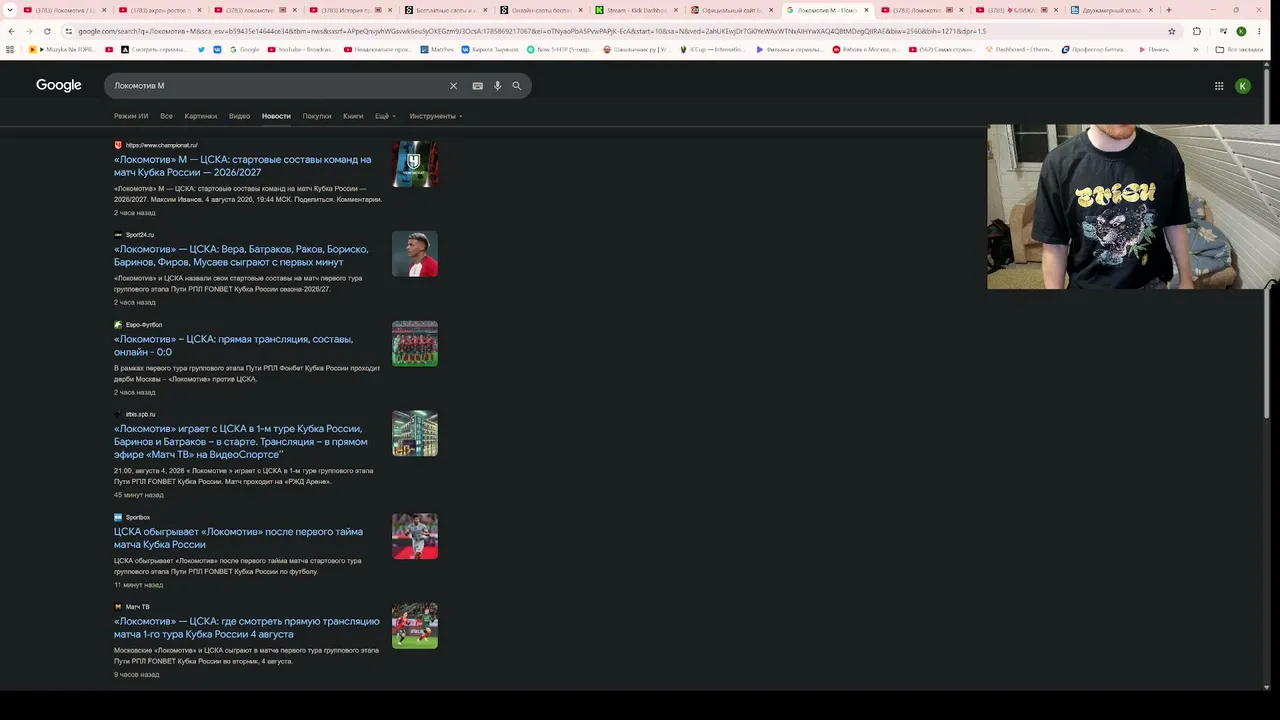Open the on-screen keyboard input tool
The height and width of the screenshot is (720, 1280).
pyautogui.click(x=477, y=86)
